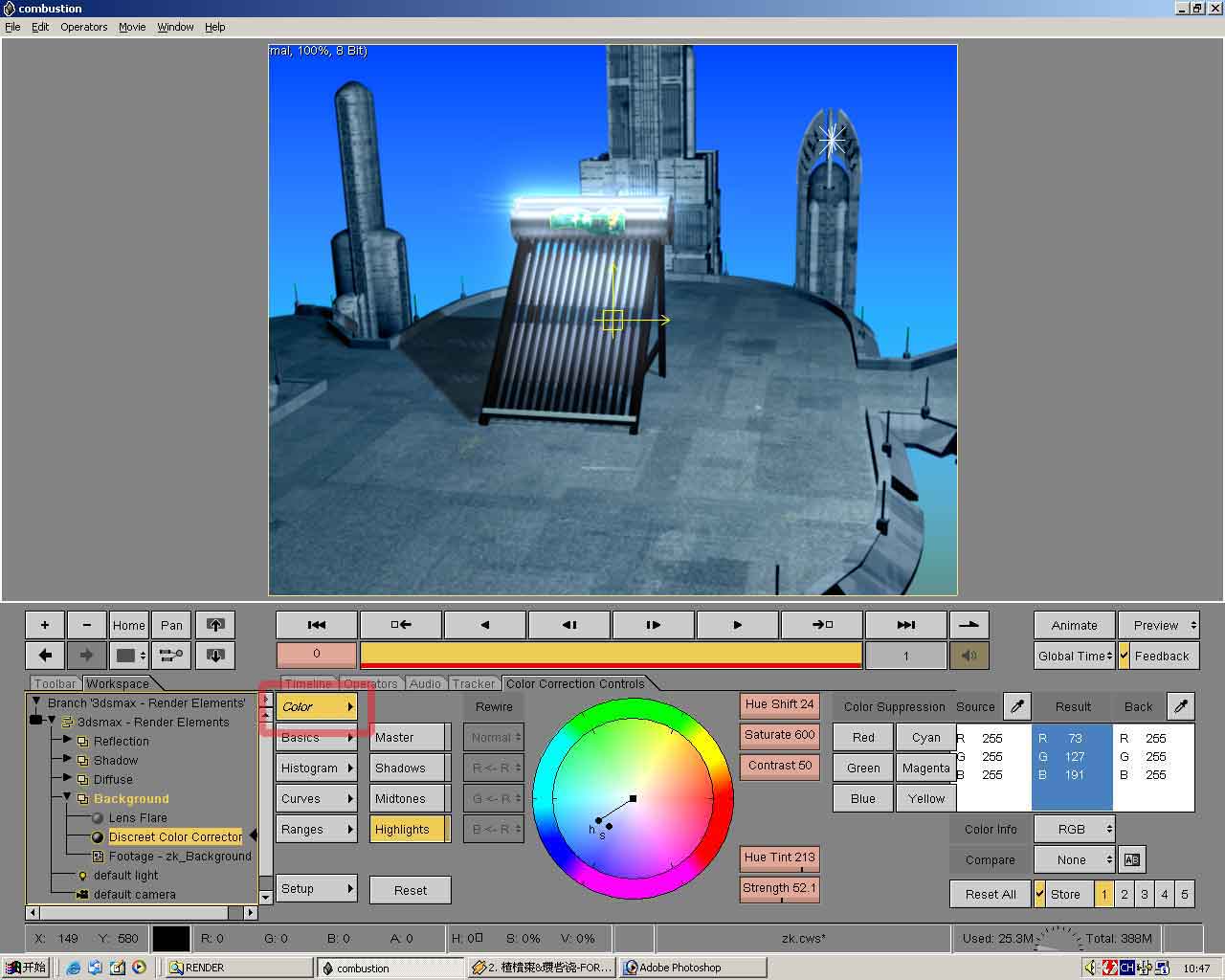Toggle the Feedback checkbox
Screen dimensions: 1225x980
(x=1125, y=656)
